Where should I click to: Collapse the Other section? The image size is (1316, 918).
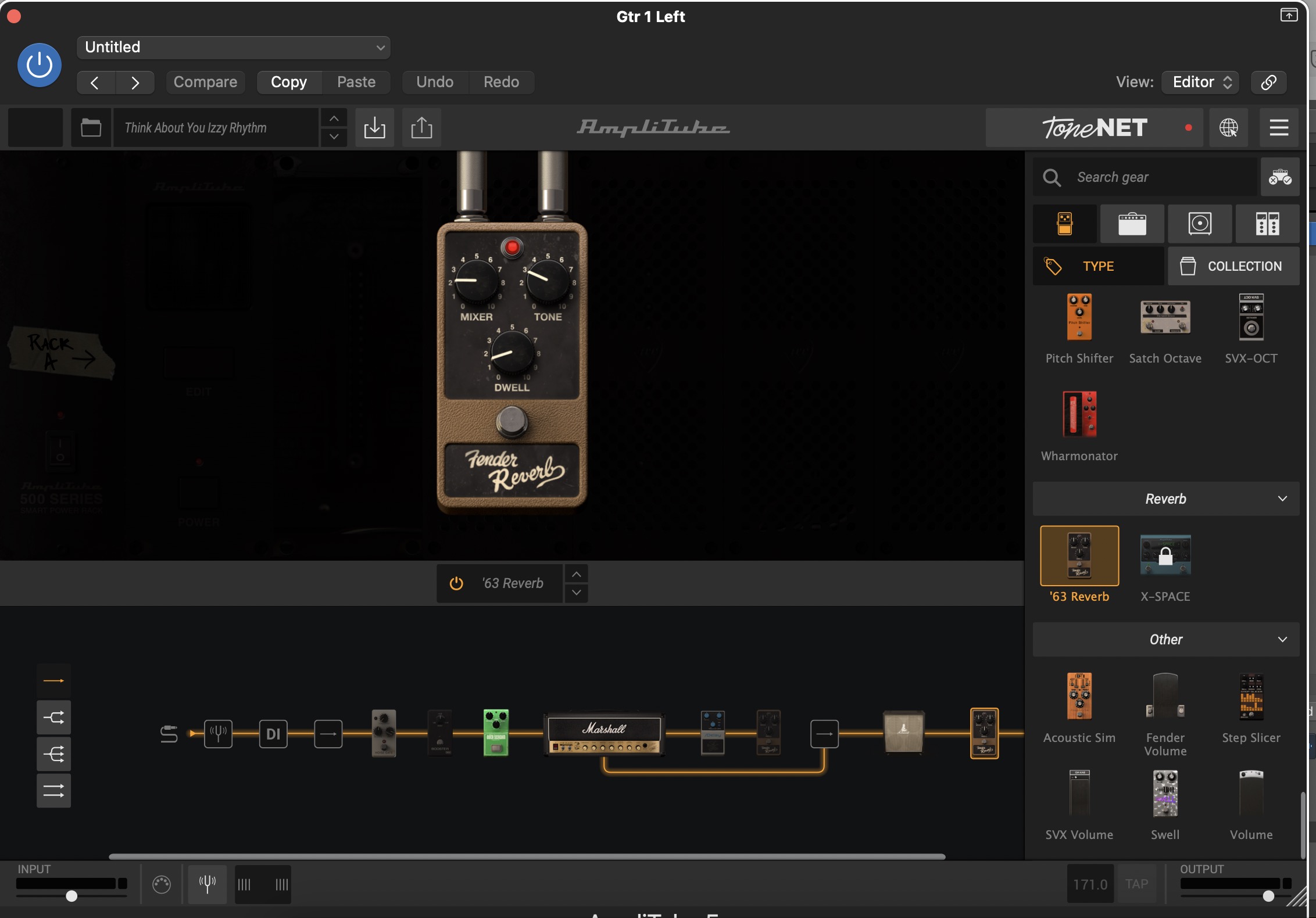1166,639
